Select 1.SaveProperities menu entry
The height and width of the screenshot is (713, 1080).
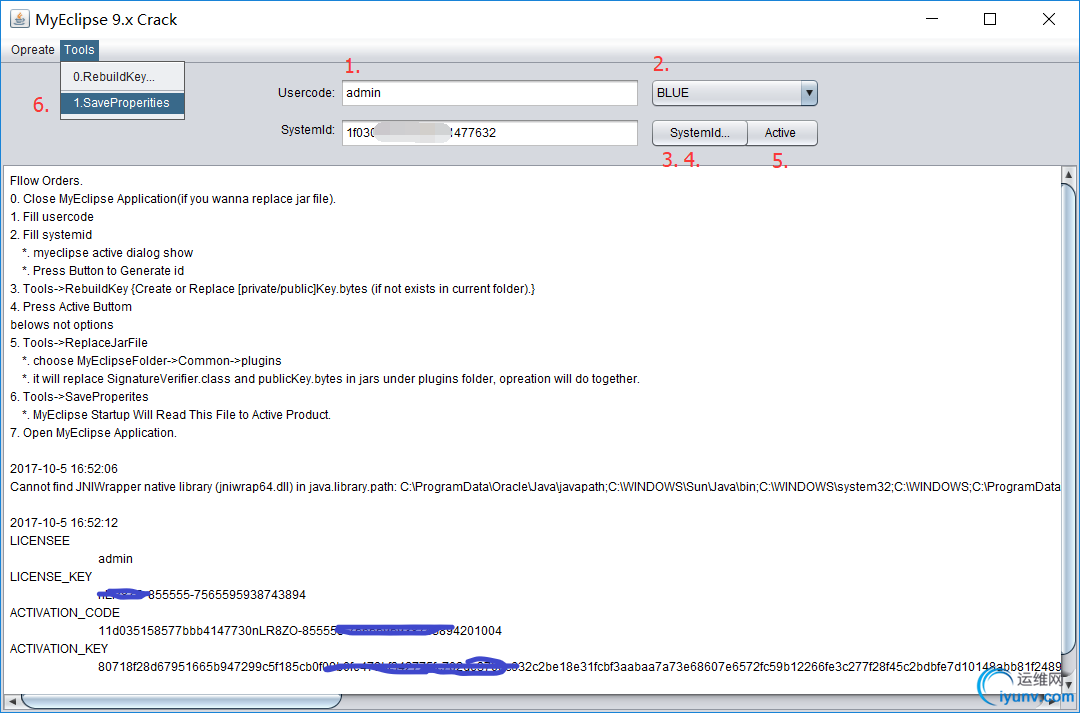[123, 103]
